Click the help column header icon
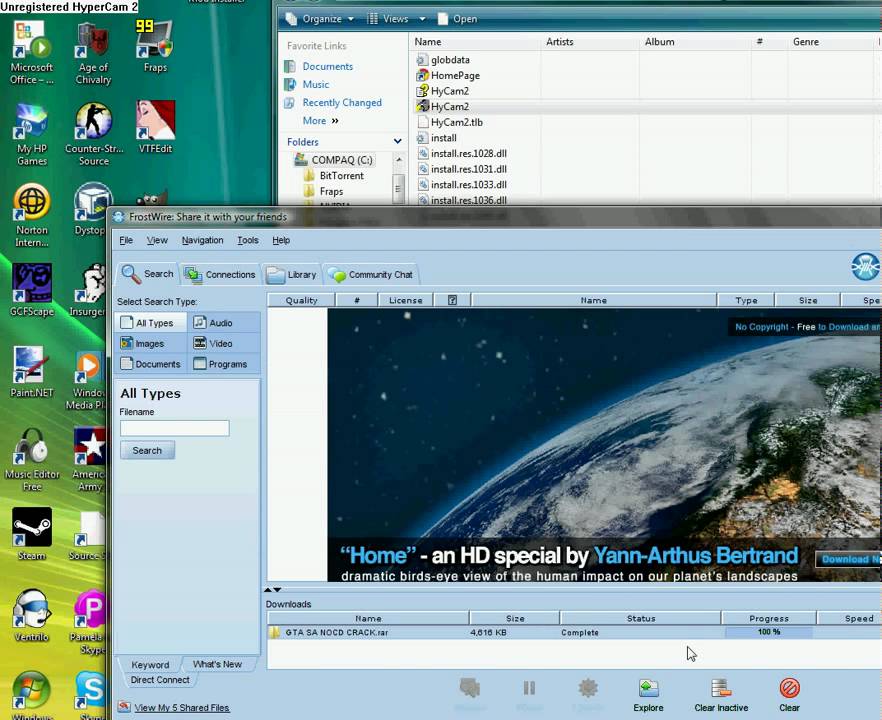Viewport: 882px width, 720px height. pyautogui.click(x=452, y=300)
